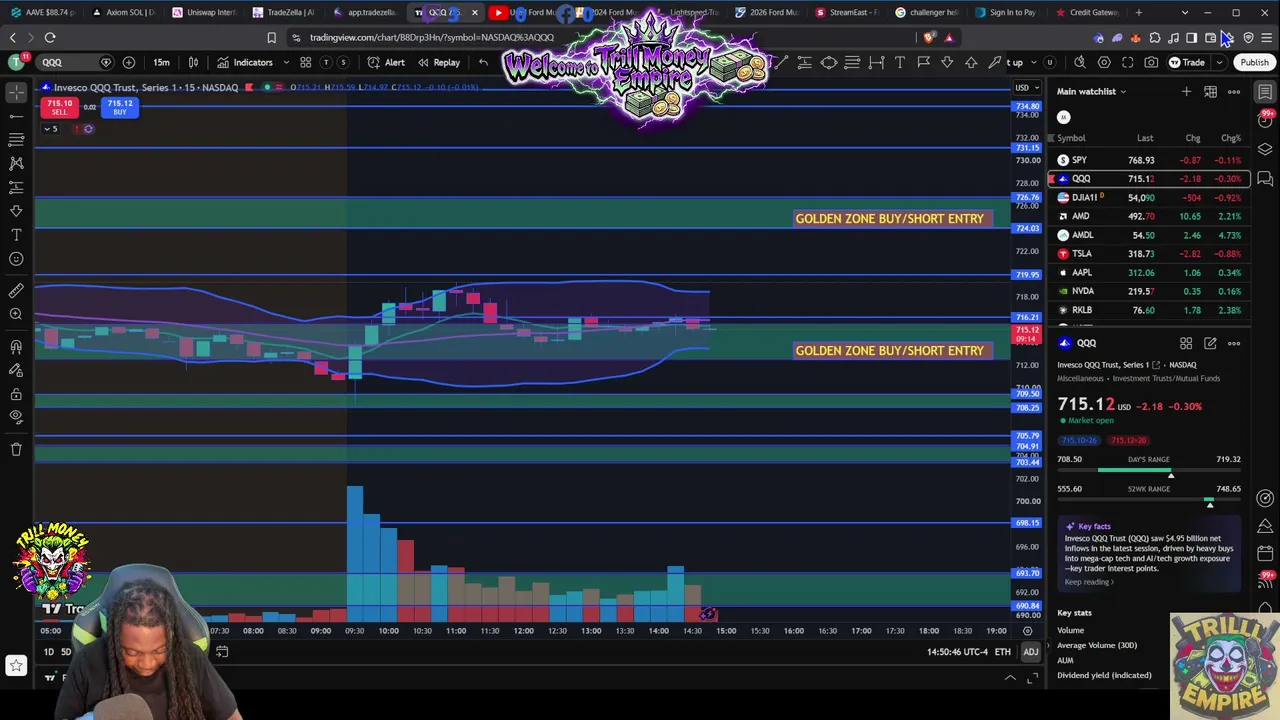The image size is (1280, 720).
Task: Open the timezone menu 14:50:46 UTC-4
Action: [x=957, y=652]
